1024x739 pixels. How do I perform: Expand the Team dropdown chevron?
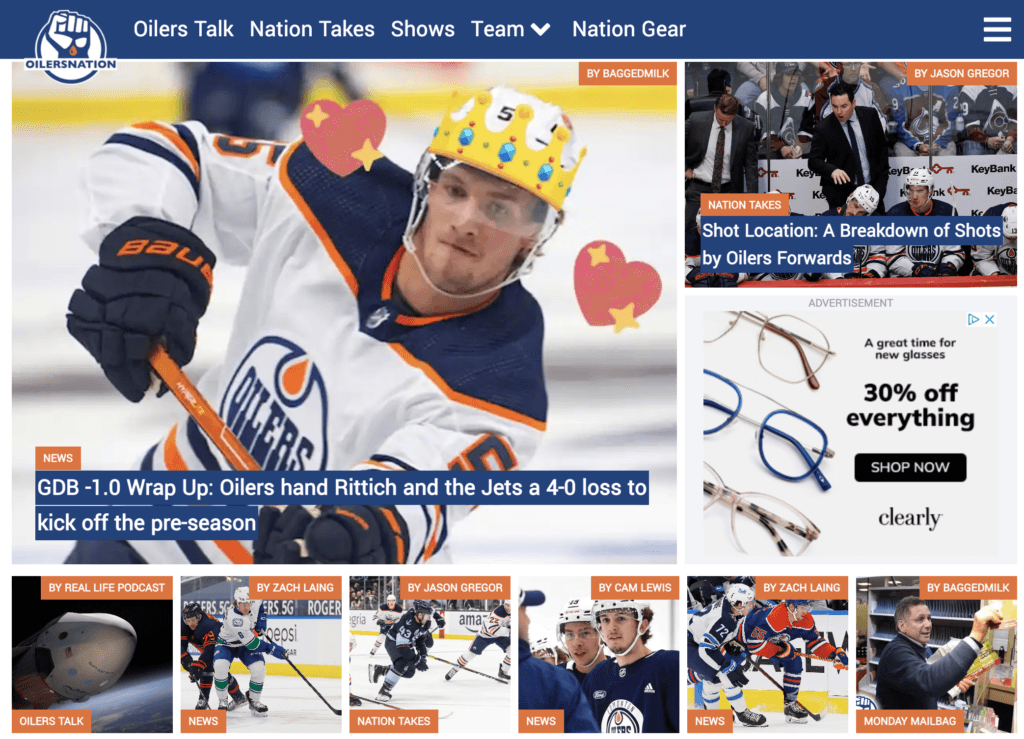(x=541, y=30)
